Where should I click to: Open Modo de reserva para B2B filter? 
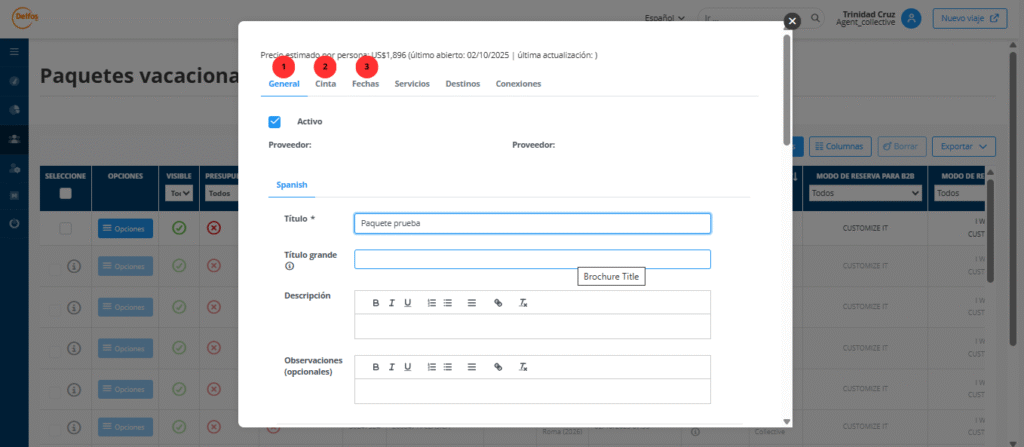(866, 193)
